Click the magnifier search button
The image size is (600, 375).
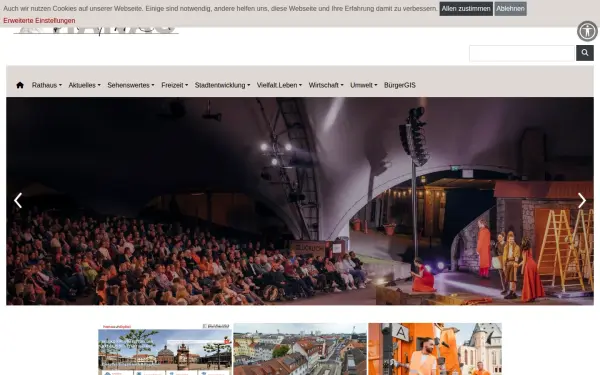pyautogui.click(x=585, y=53)
